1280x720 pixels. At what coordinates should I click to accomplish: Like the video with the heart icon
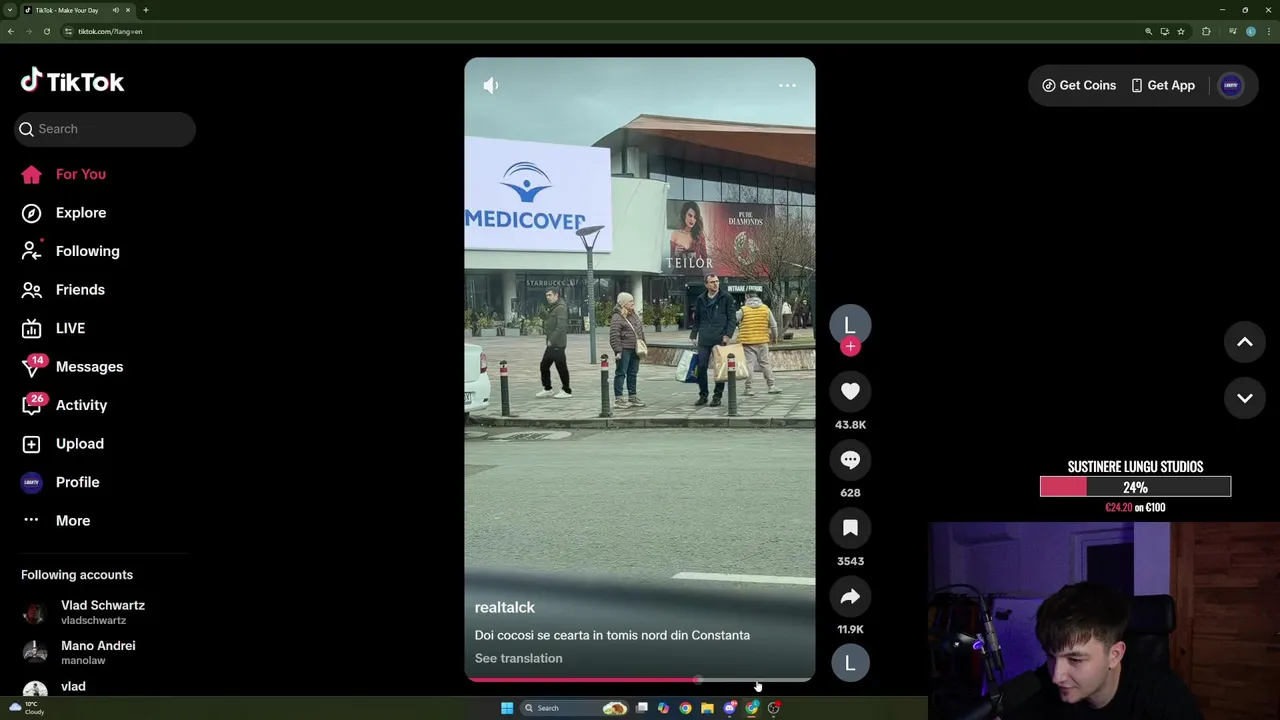850,392
